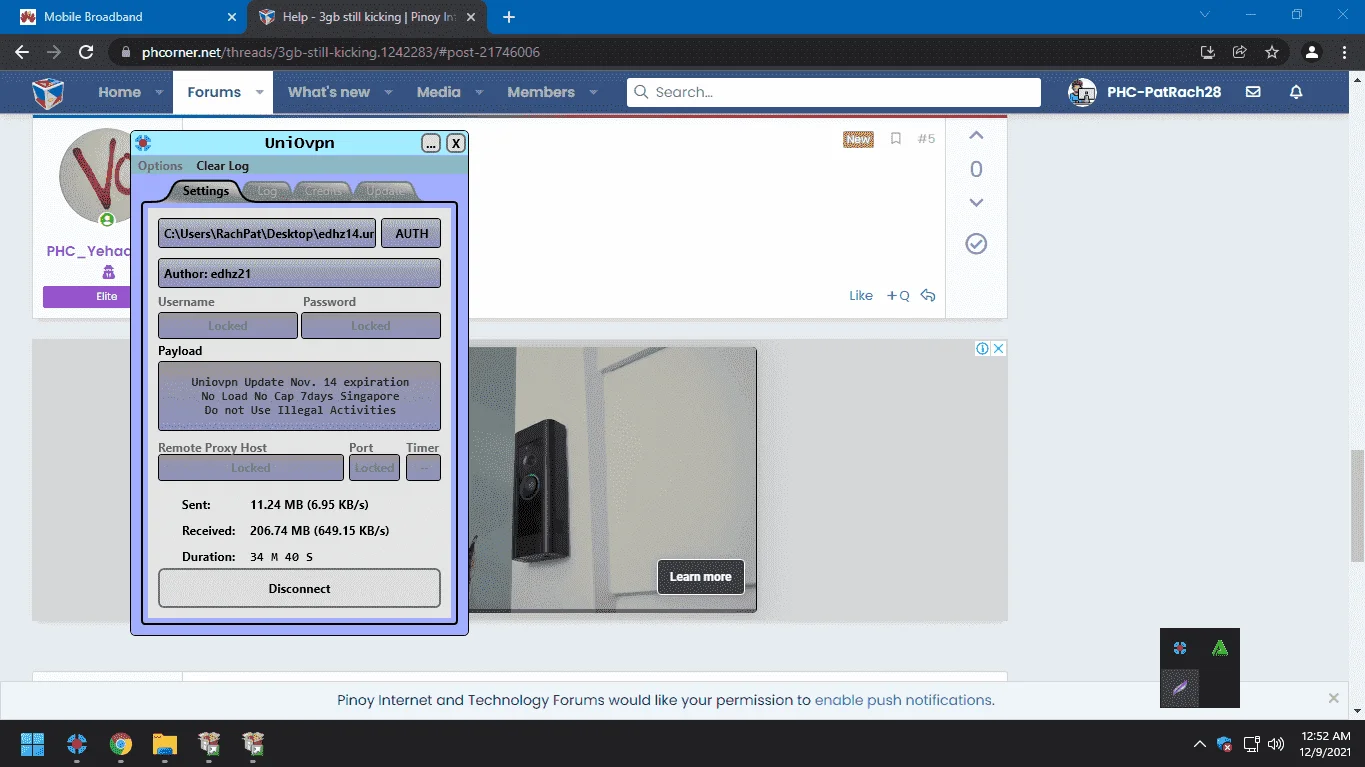Screen dimensions: 1365x767
Task: Go back in Chrome browser
Action: 22,52
